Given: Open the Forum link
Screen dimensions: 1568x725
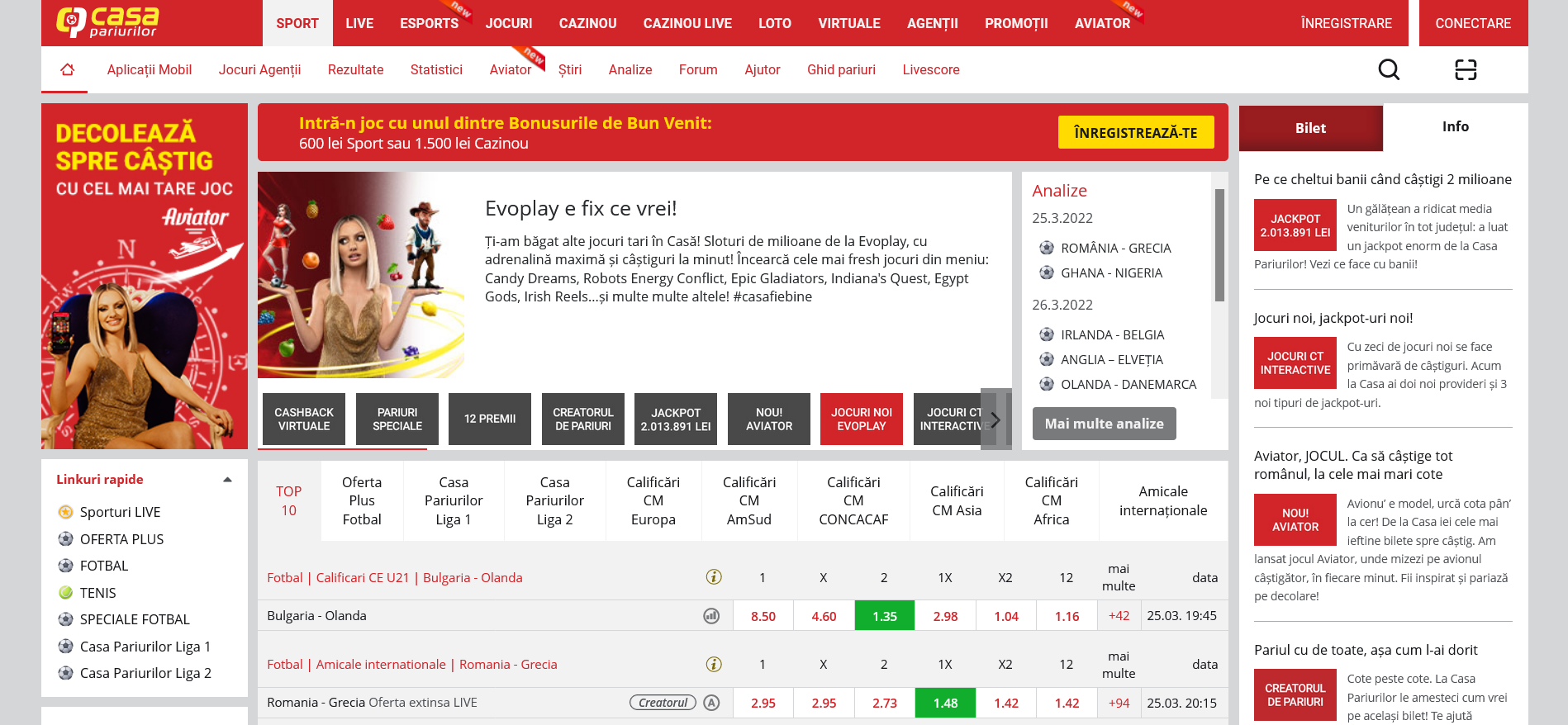Looking at the screenshot, I should (x=698, y=69).
